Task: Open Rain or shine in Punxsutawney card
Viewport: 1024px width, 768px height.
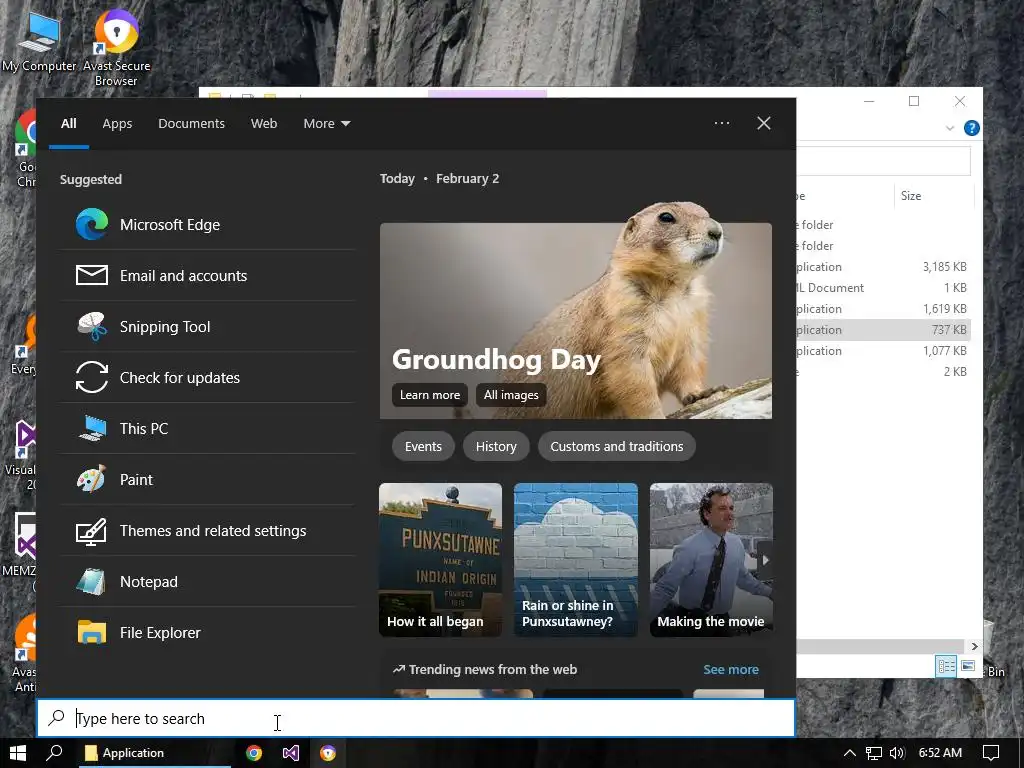Action: [x=575, y=560]
